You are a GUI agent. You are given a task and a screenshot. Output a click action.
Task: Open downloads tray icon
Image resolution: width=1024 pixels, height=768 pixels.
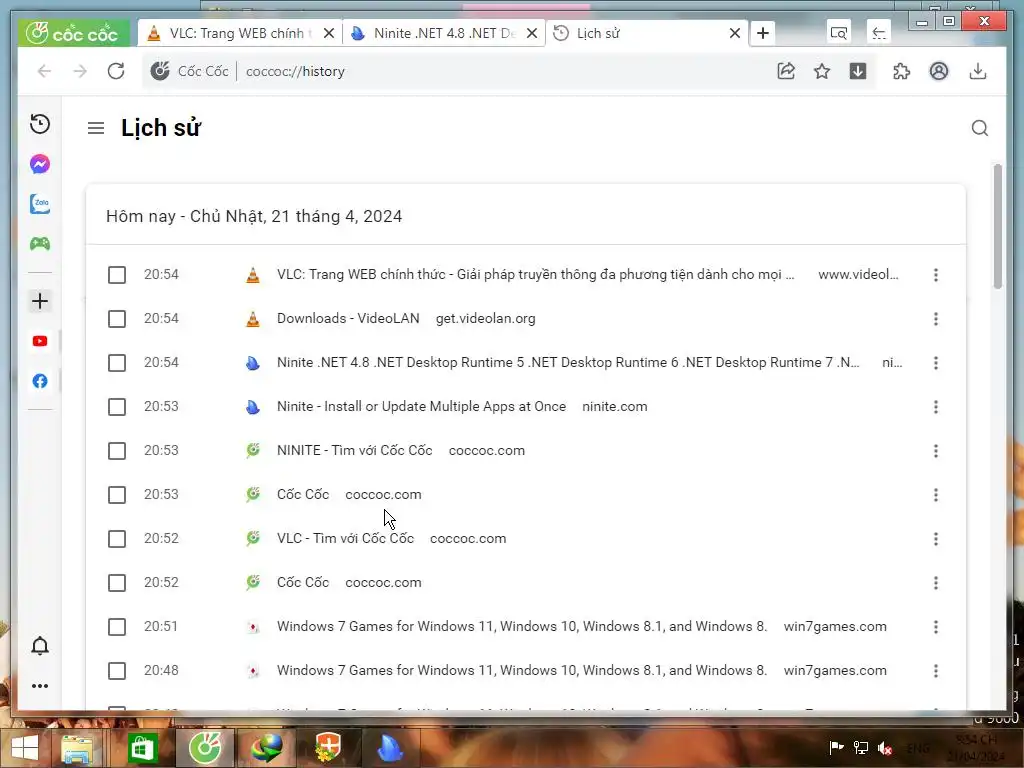[978, 71]
